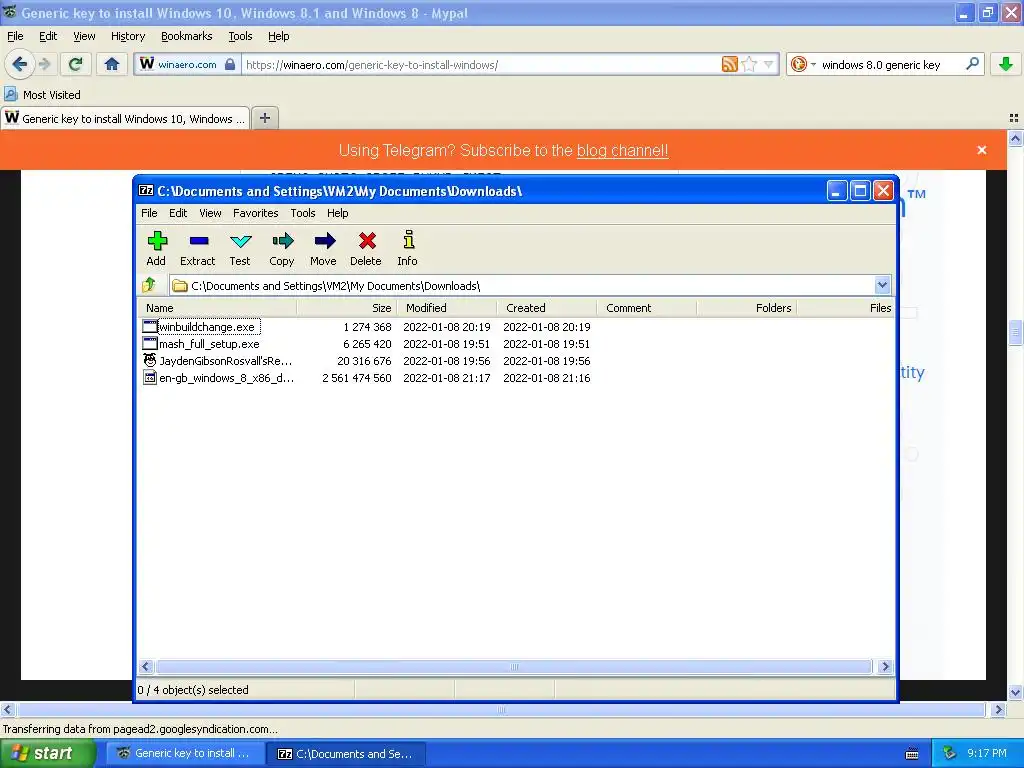This screenshot has width=1024, height=768.
Task: Open the 7-Zip View menu
Action: tap(210, 213)
